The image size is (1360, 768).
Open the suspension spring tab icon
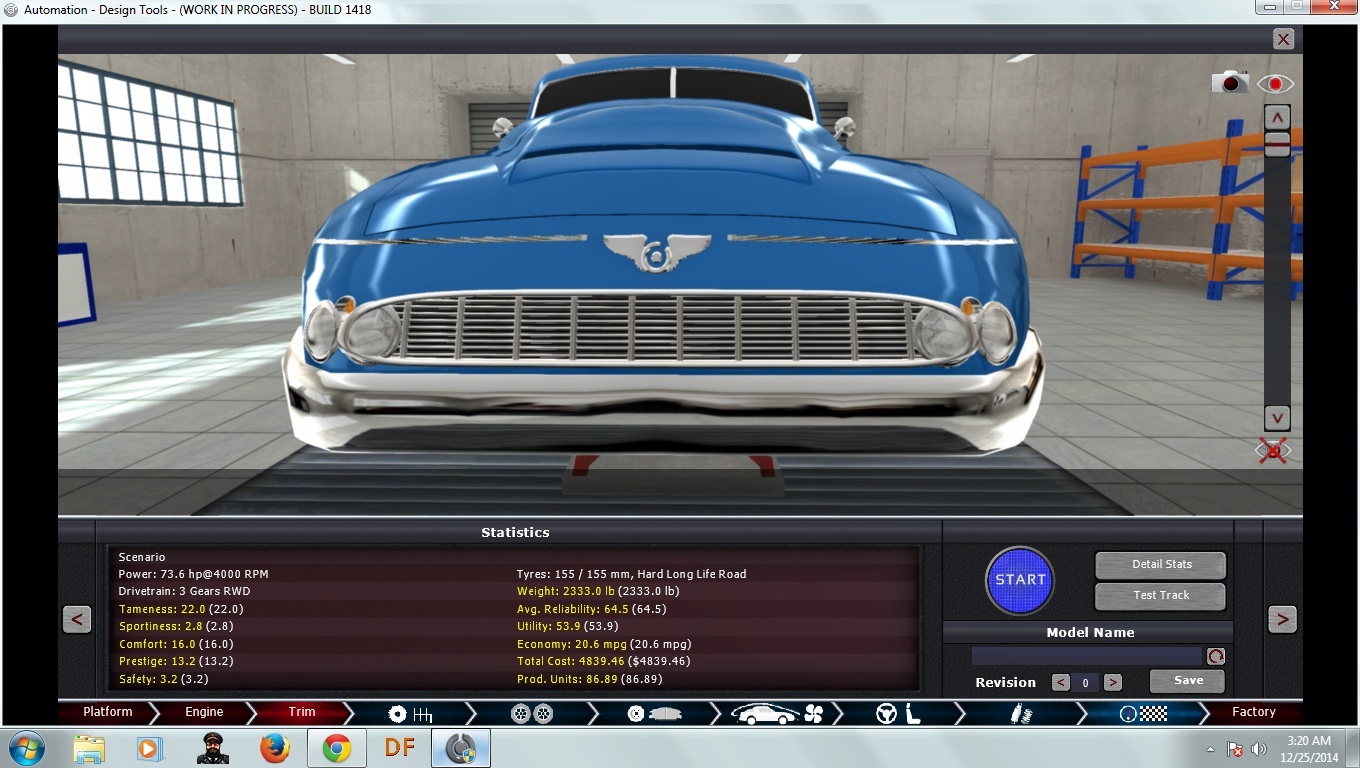click(1019, 713)
